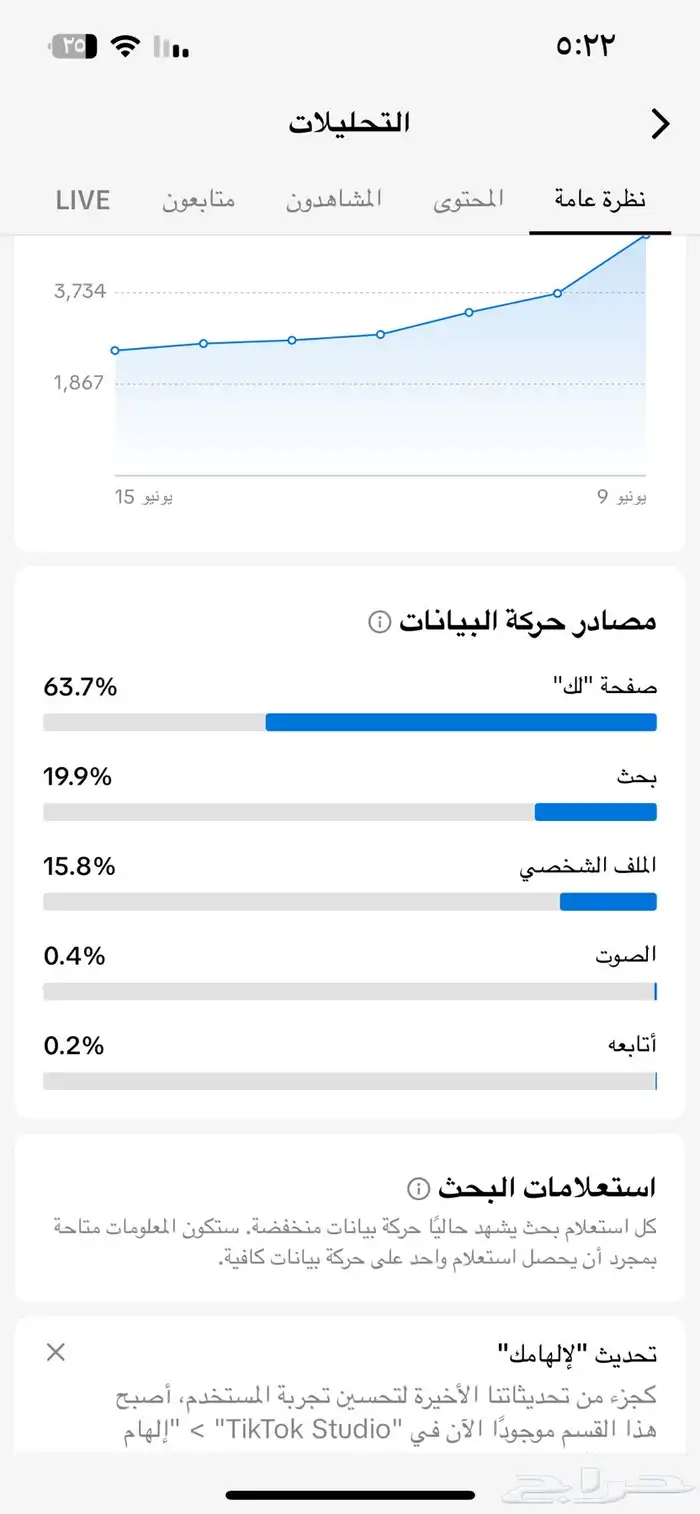
Task: Tap the battery indicator icon
Action: (x=72, y=46)
